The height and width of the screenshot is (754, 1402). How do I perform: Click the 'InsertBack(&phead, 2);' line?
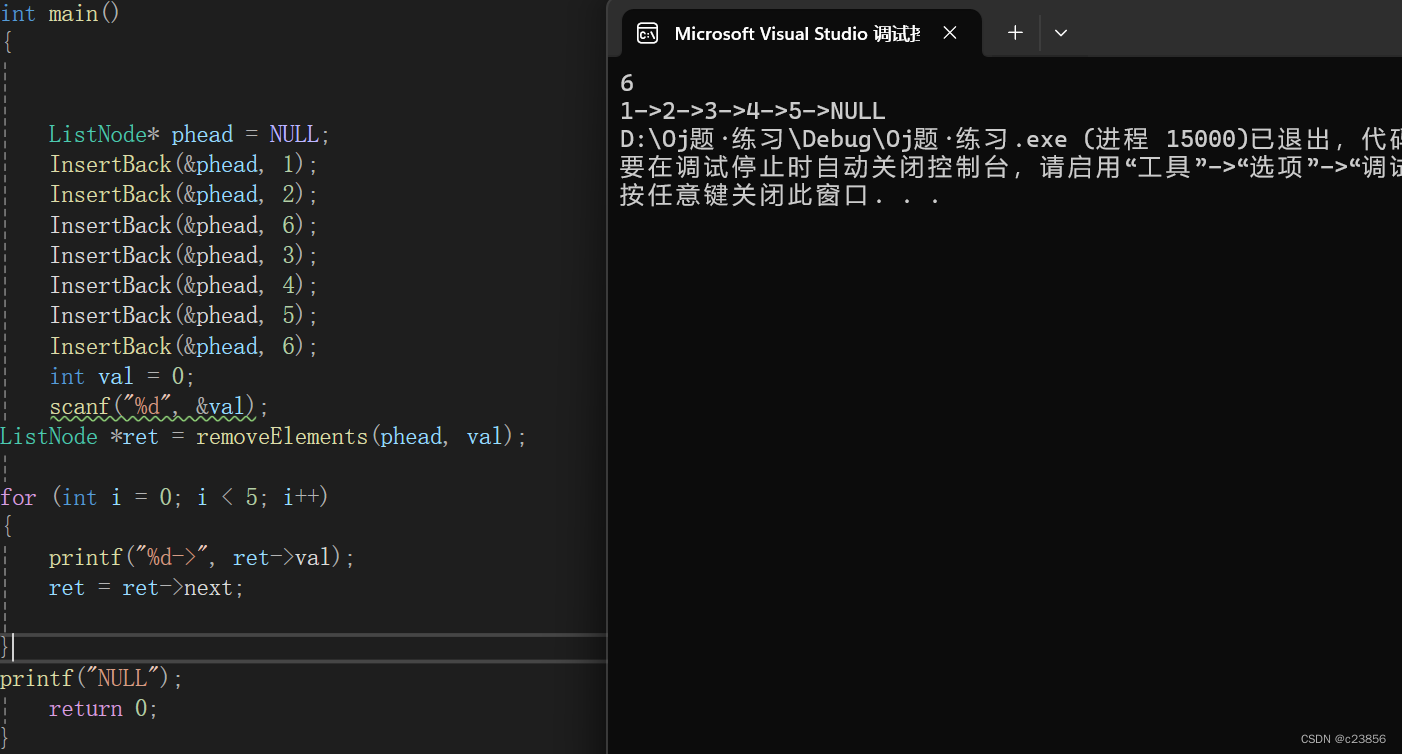point(184,194)
